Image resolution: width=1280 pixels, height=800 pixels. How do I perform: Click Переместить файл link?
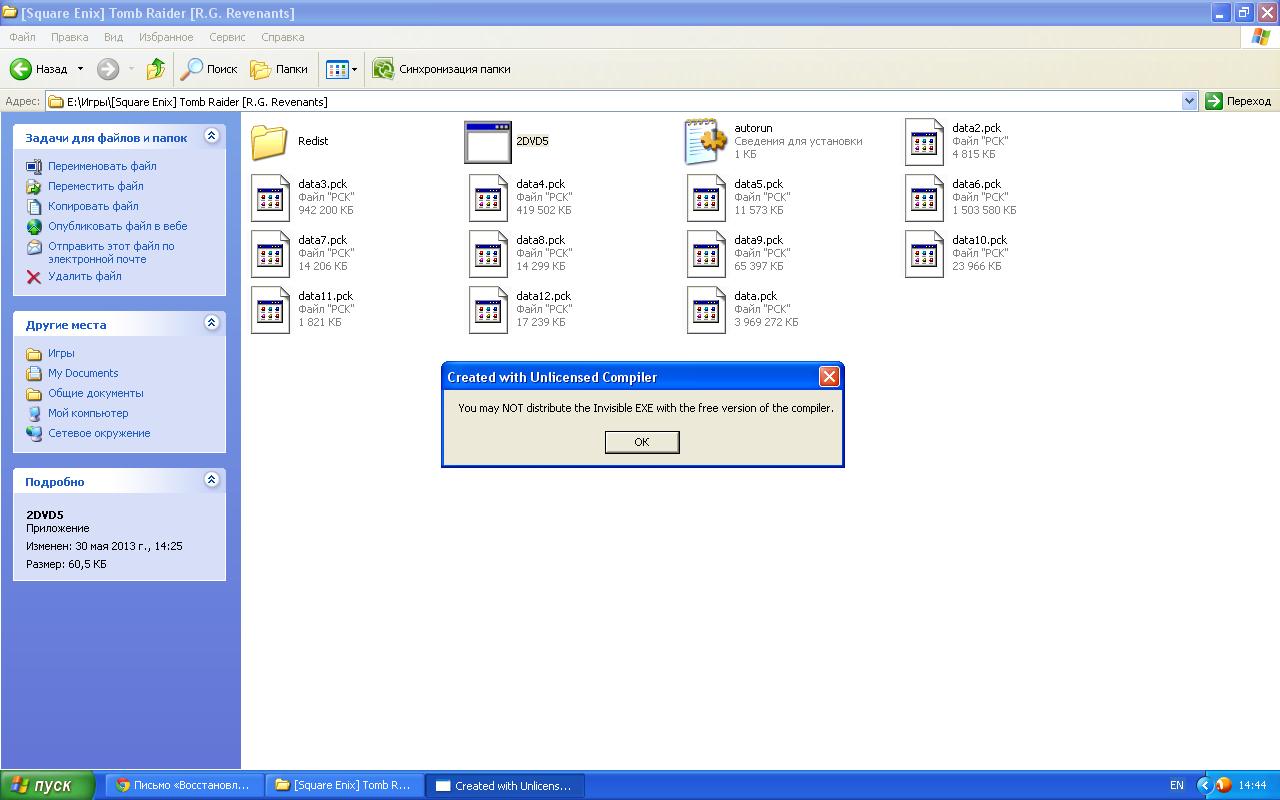(x=95, y=186)
